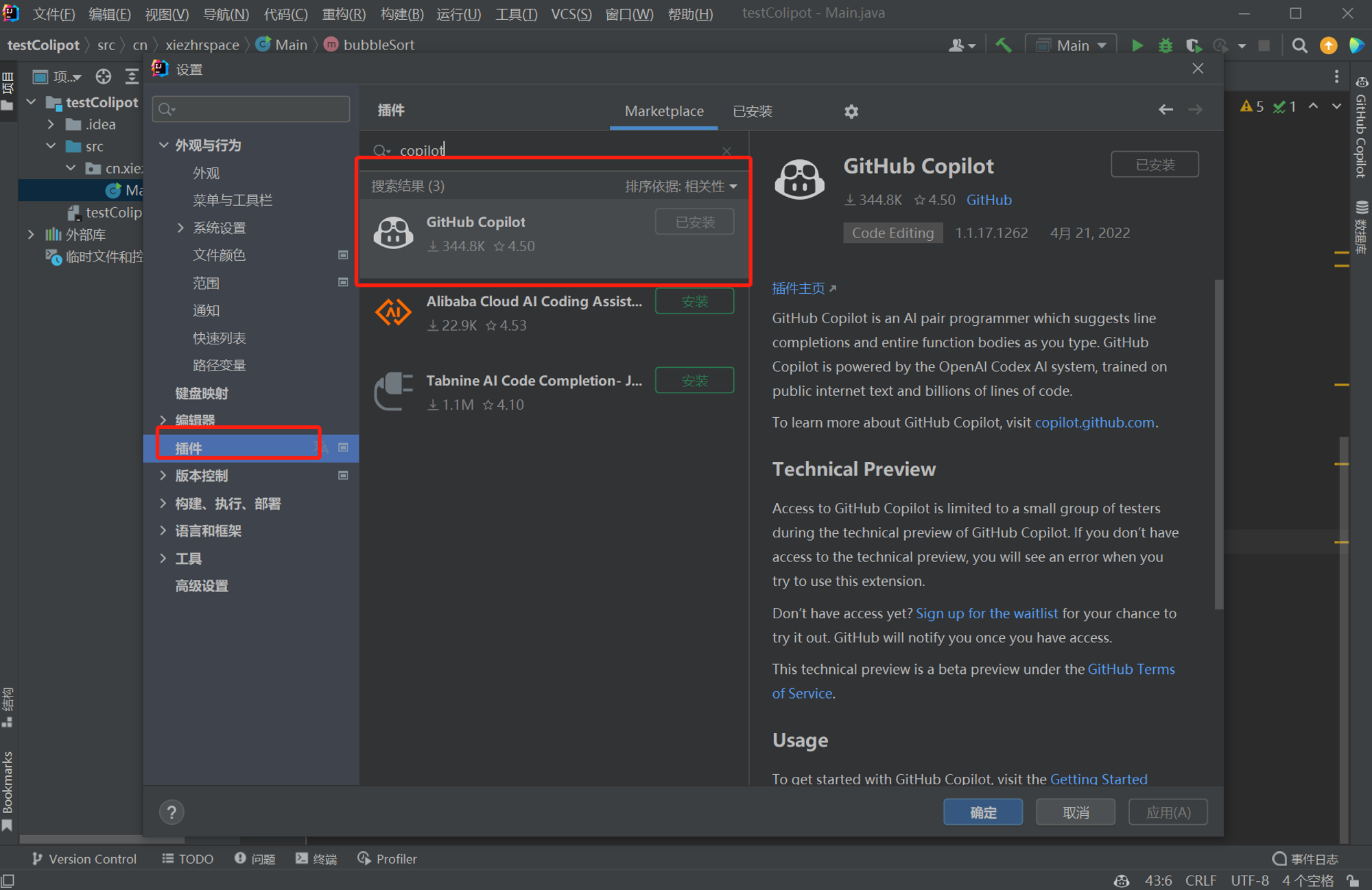
Task: Expand the 编辑器 settings section
Action: pos(163,420)
